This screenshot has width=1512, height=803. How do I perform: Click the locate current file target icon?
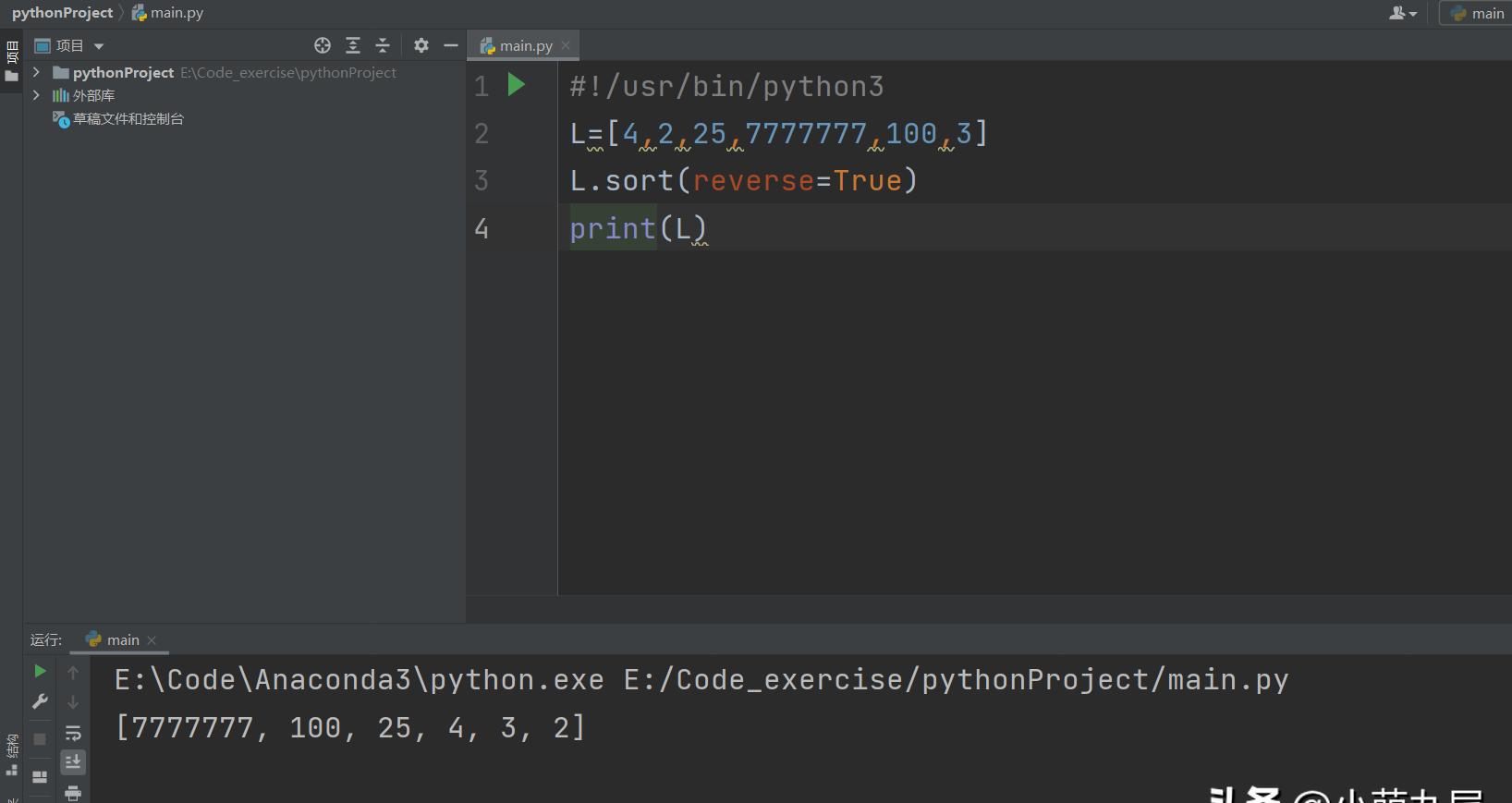pos(323,45)
